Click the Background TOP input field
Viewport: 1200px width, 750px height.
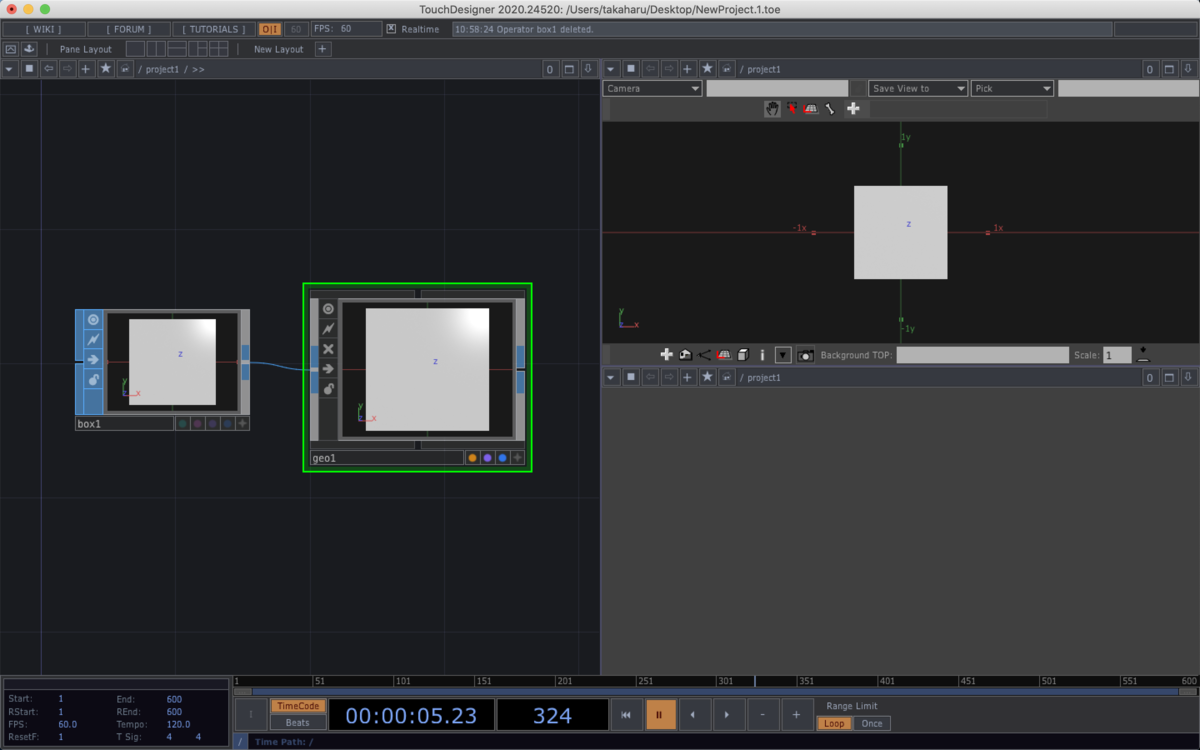click(983, 355)
